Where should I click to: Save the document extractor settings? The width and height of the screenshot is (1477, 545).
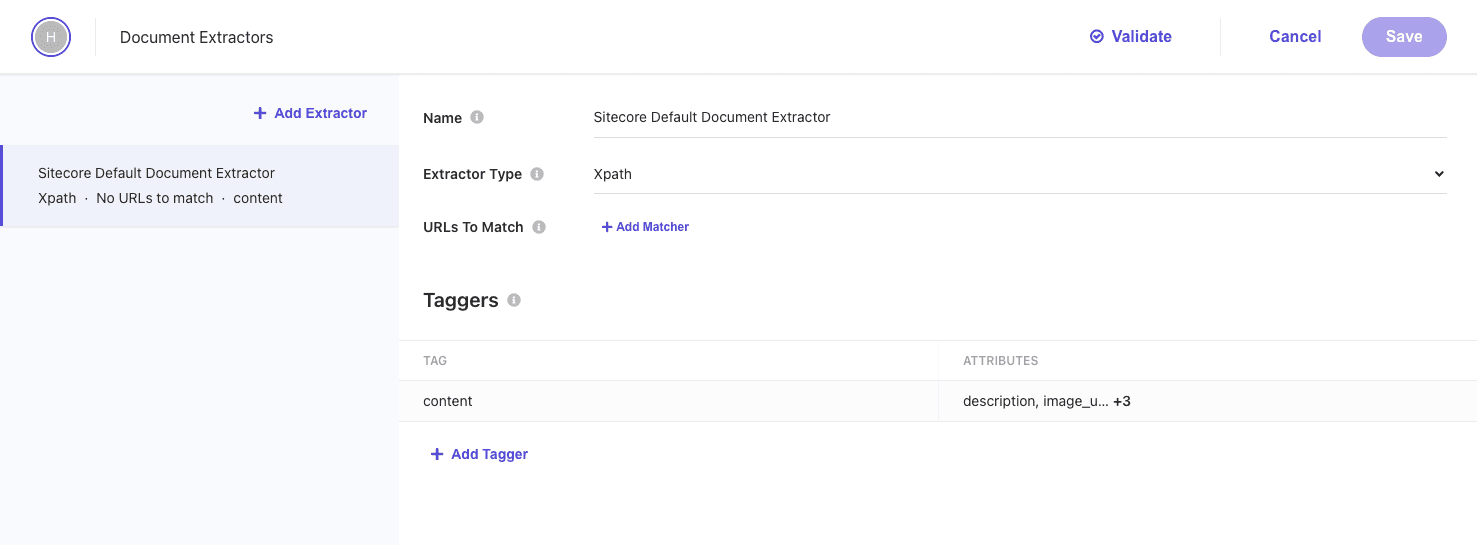[1403, 37]
